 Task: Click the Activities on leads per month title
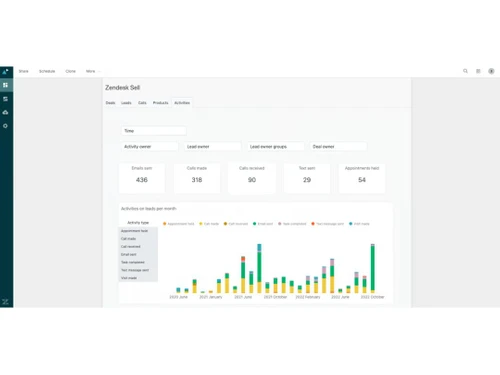149,209
